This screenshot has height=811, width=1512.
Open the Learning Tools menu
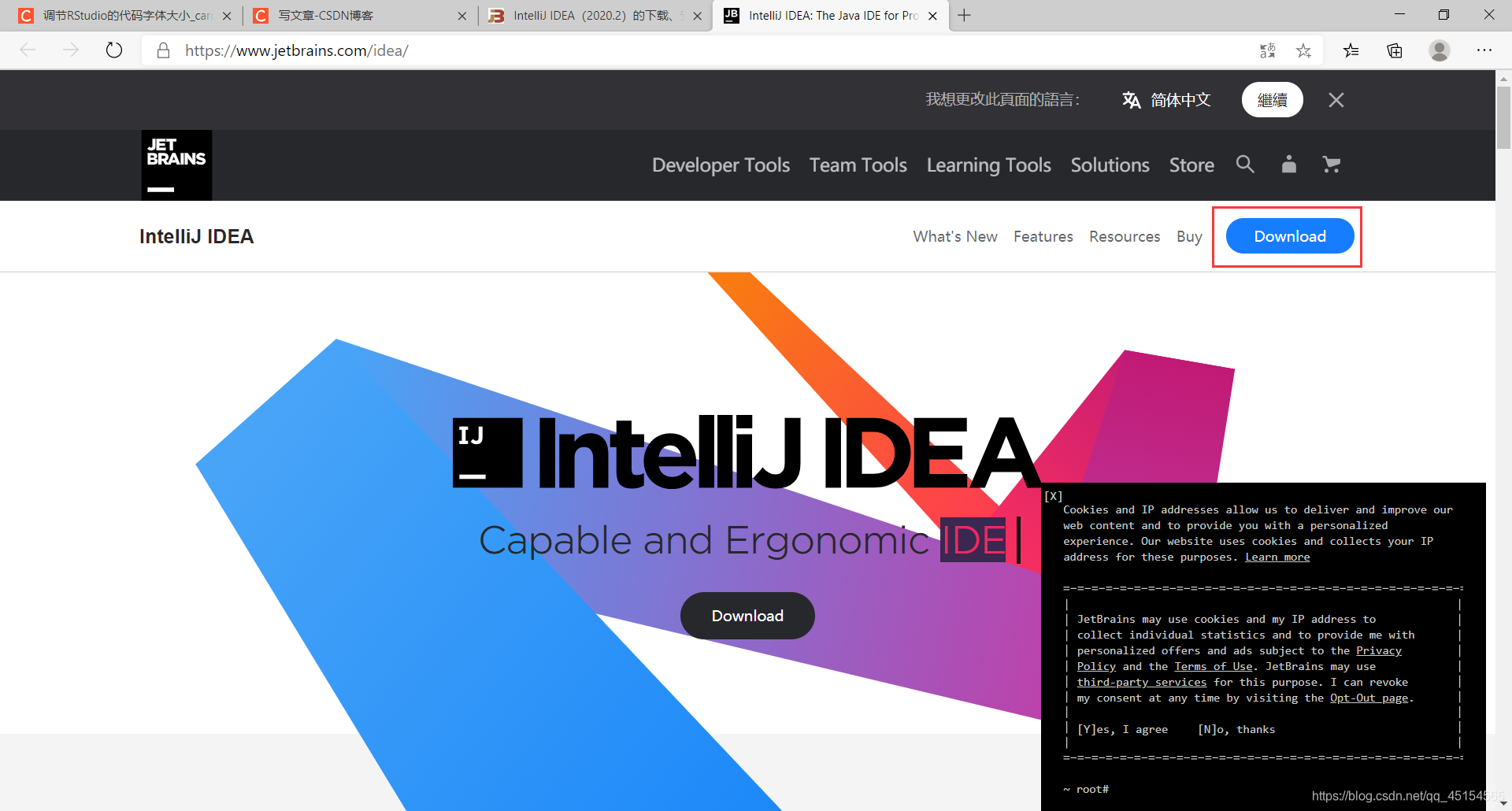988,165
